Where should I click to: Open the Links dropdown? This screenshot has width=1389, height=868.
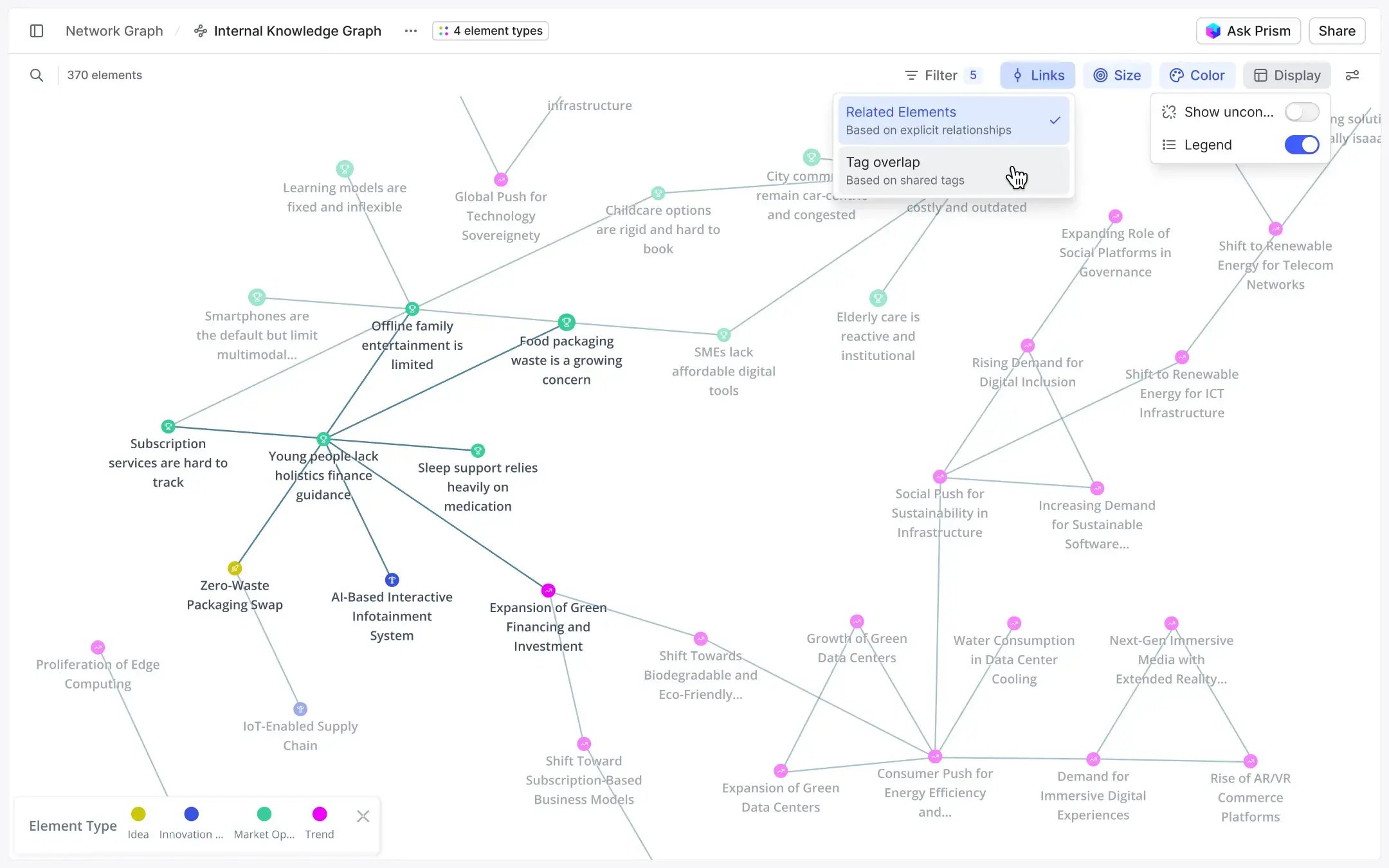click(x=1037, y=75)
